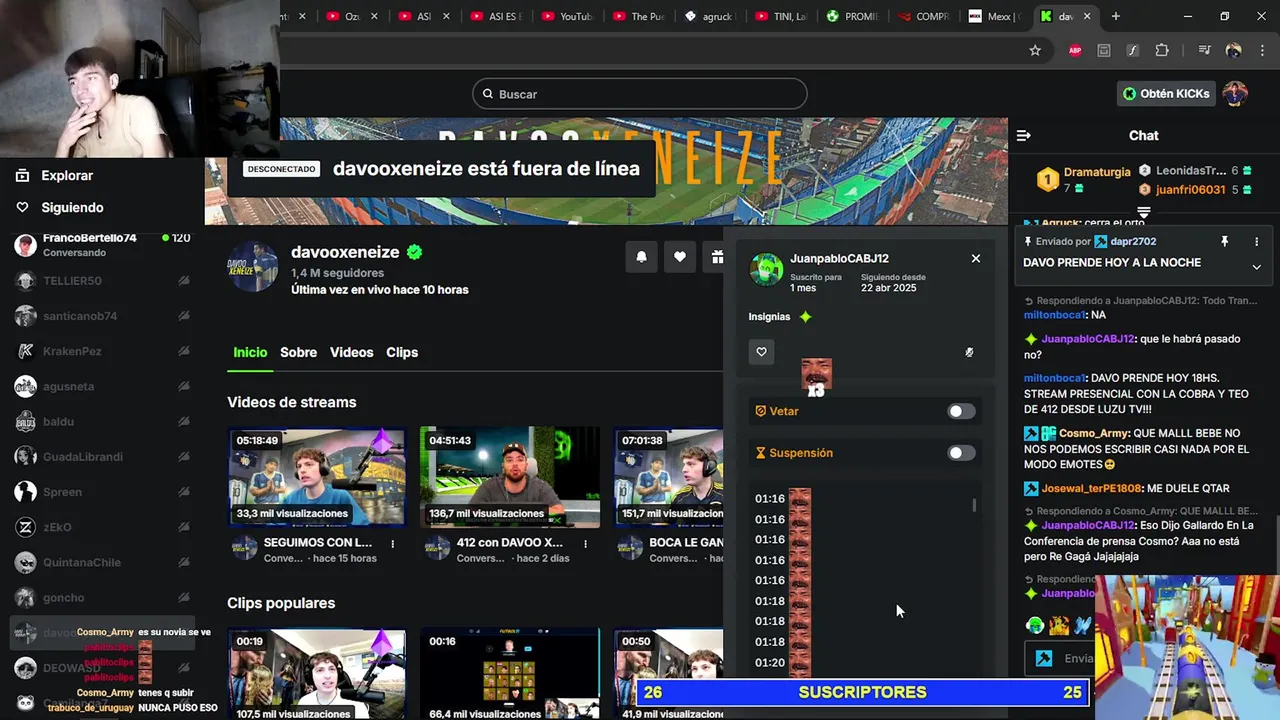Open Chrome three-dot menu
The width and height of the screenshot is (1280, 720).
(x=1263, y=50)
